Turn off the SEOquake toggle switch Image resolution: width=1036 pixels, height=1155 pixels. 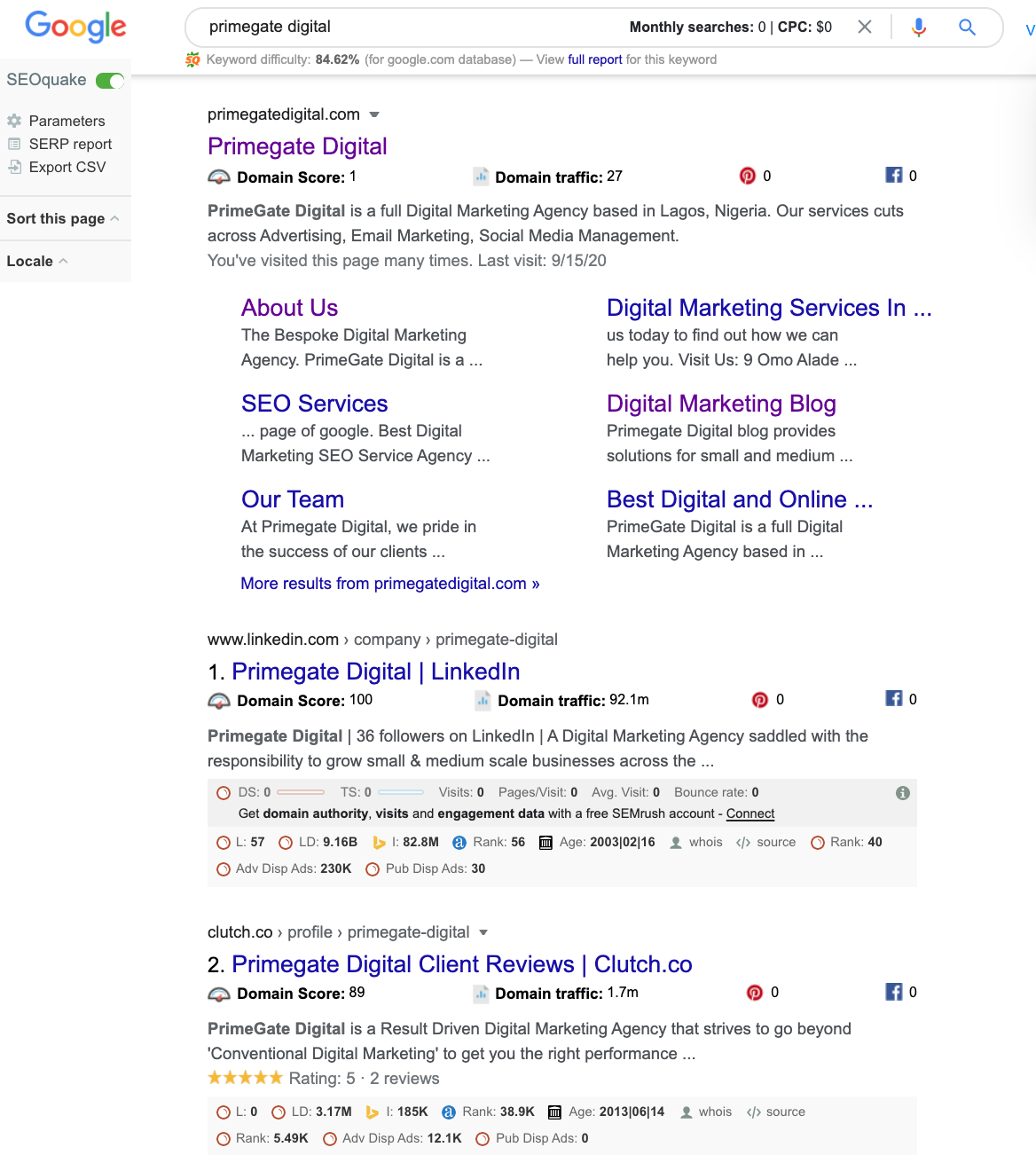tap(110, 81)
